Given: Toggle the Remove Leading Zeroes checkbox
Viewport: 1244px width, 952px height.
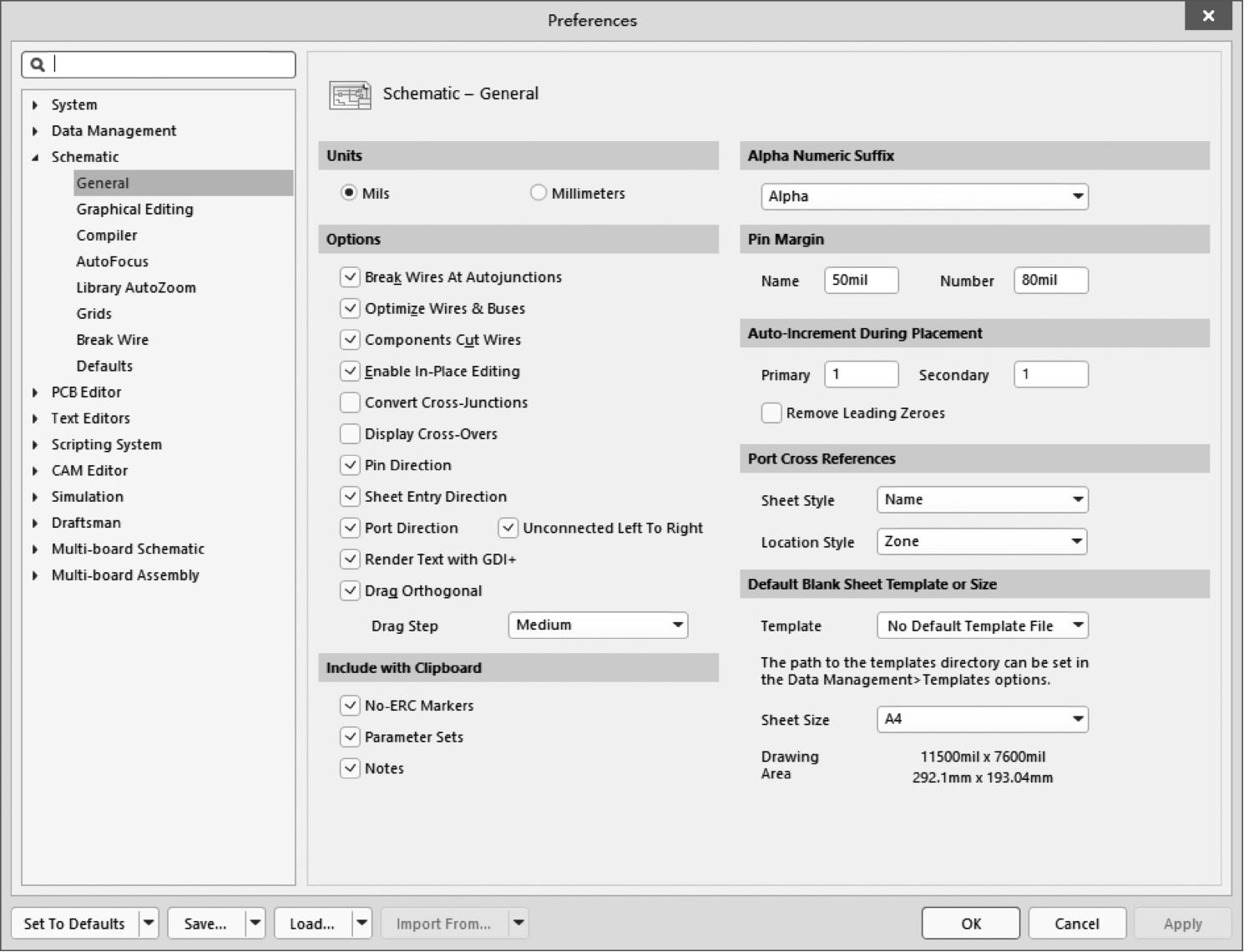Looking at the screenshot, I should pos(771,413).
